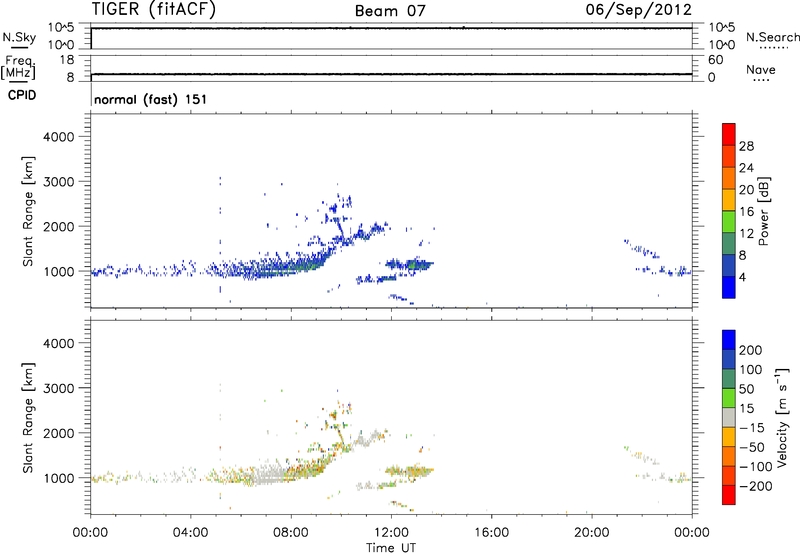The height and width of the screenshot is (554, 800).
Task: Click the gray segment of the Velocity color bar
Action: pyautogui.click(x=729, y=417)
